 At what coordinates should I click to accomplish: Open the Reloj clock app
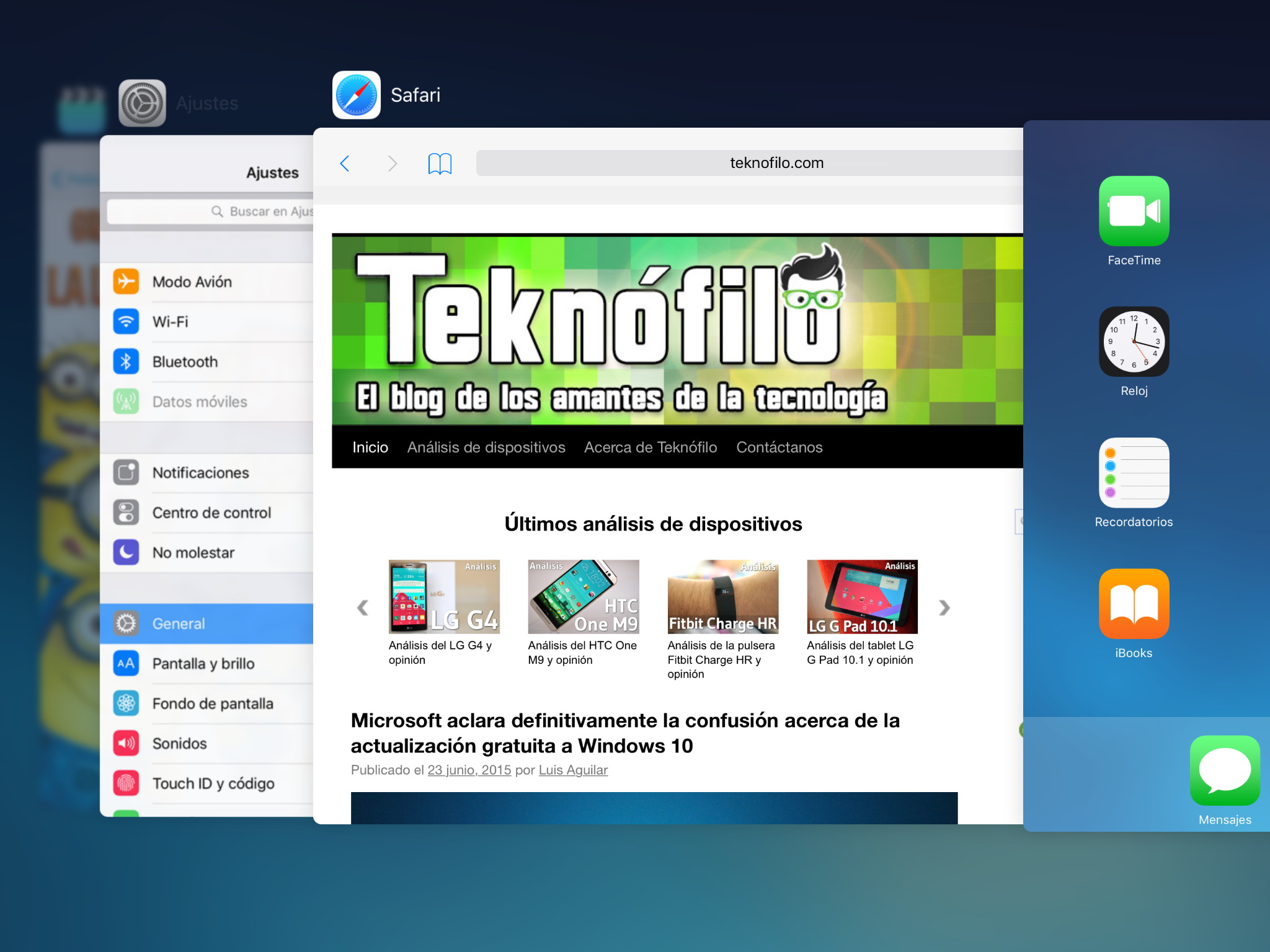click(1134, 342)
